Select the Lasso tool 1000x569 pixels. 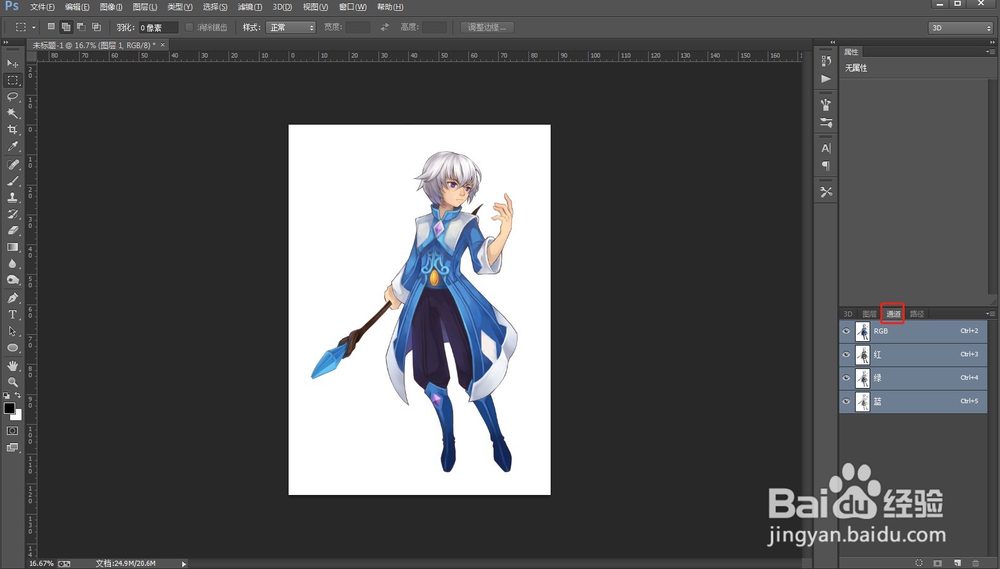12,97
